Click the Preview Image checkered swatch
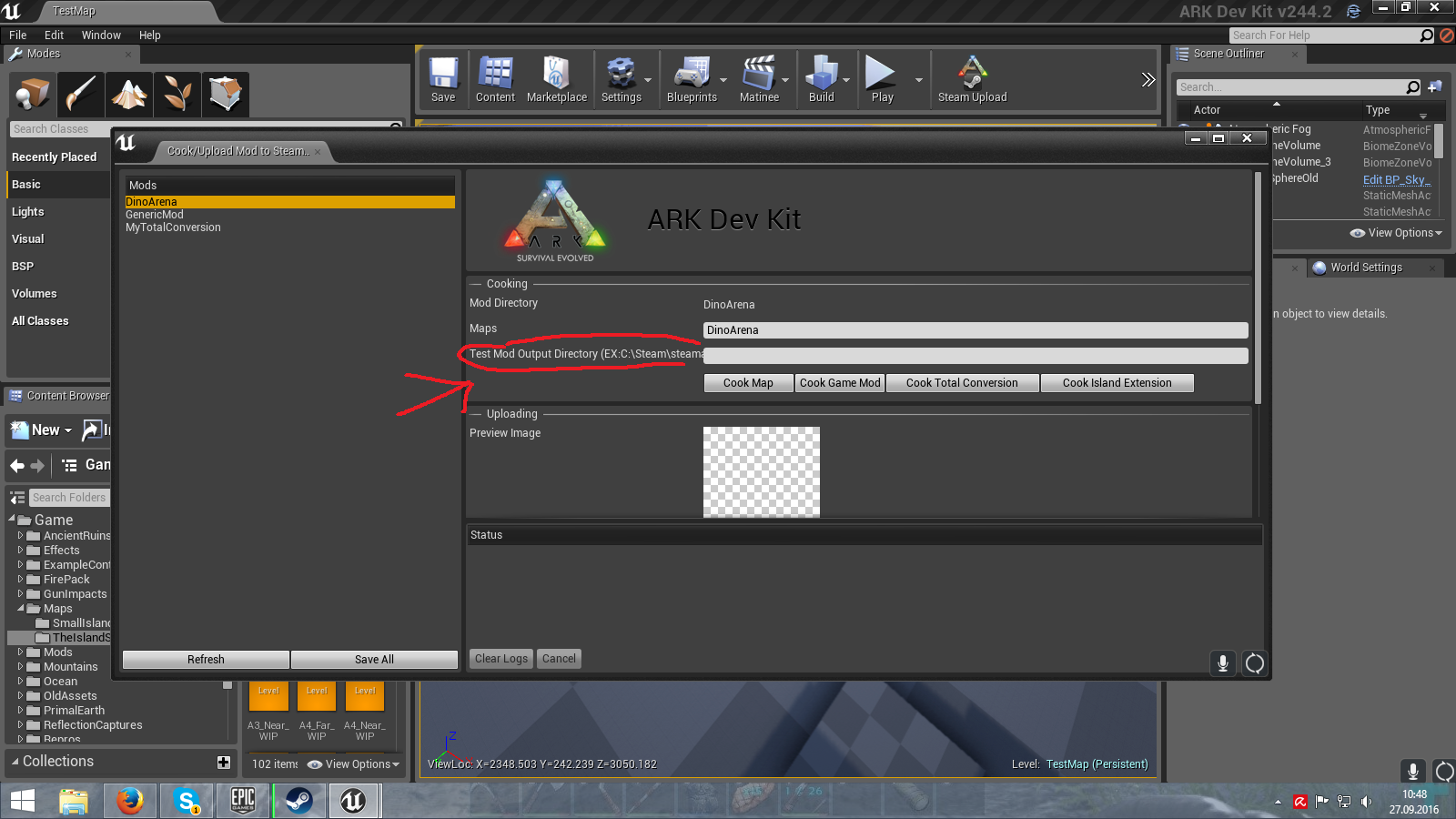This screenshot has width=1456, height=819. [x=761, y=471]
